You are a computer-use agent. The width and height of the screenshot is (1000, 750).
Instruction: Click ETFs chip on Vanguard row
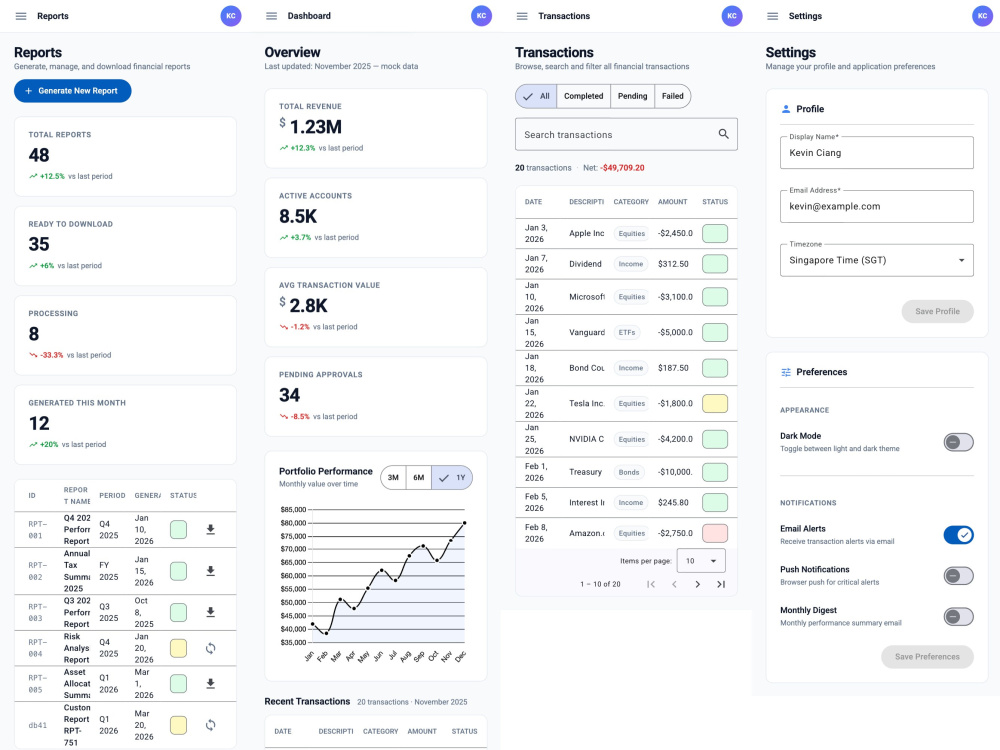(x=627, y=332)
